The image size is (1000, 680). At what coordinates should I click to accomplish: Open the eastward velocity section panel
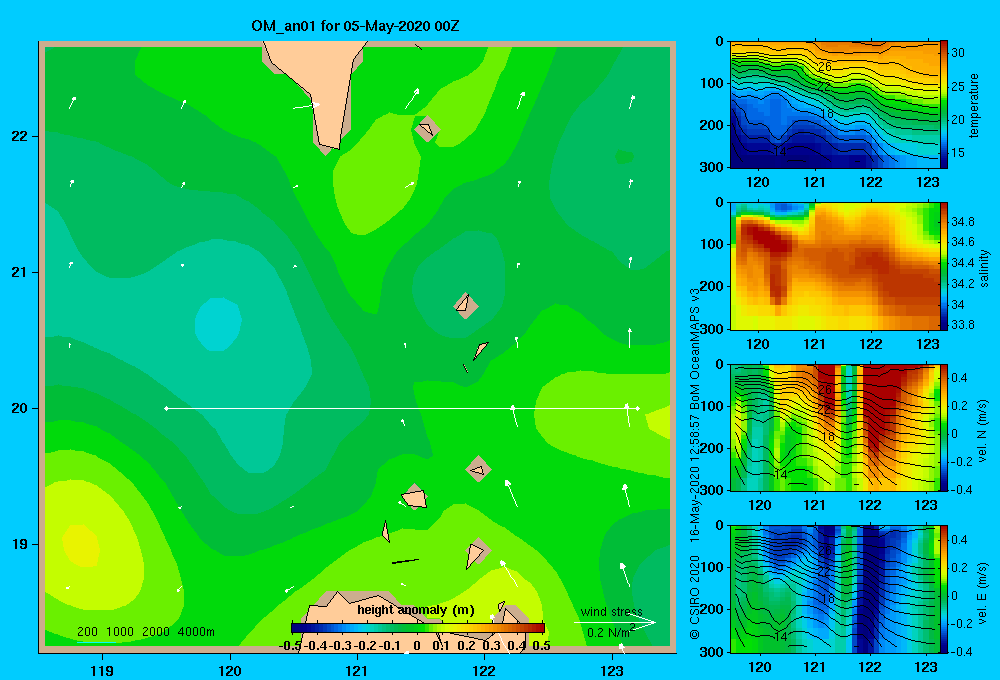(x=835, y=589)
